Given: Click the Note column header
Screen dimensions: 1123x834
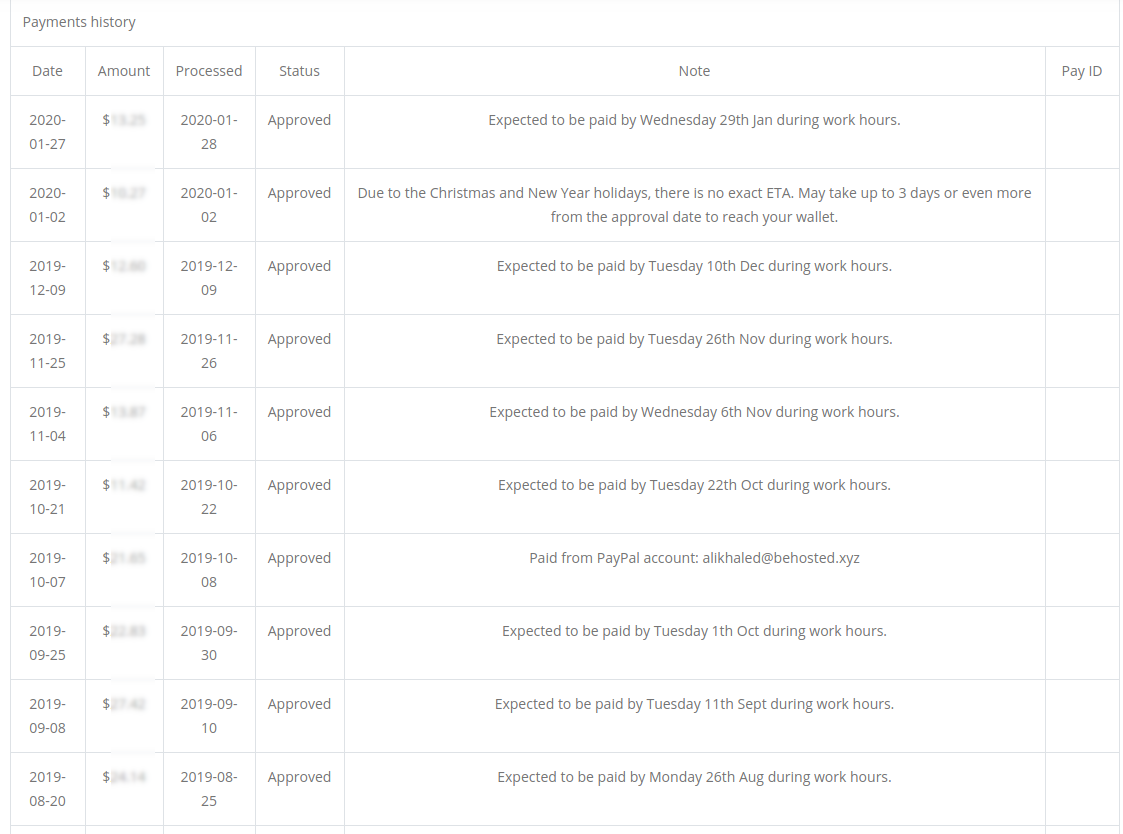Looking at the screenshot, I should click(x=694, y=71).
